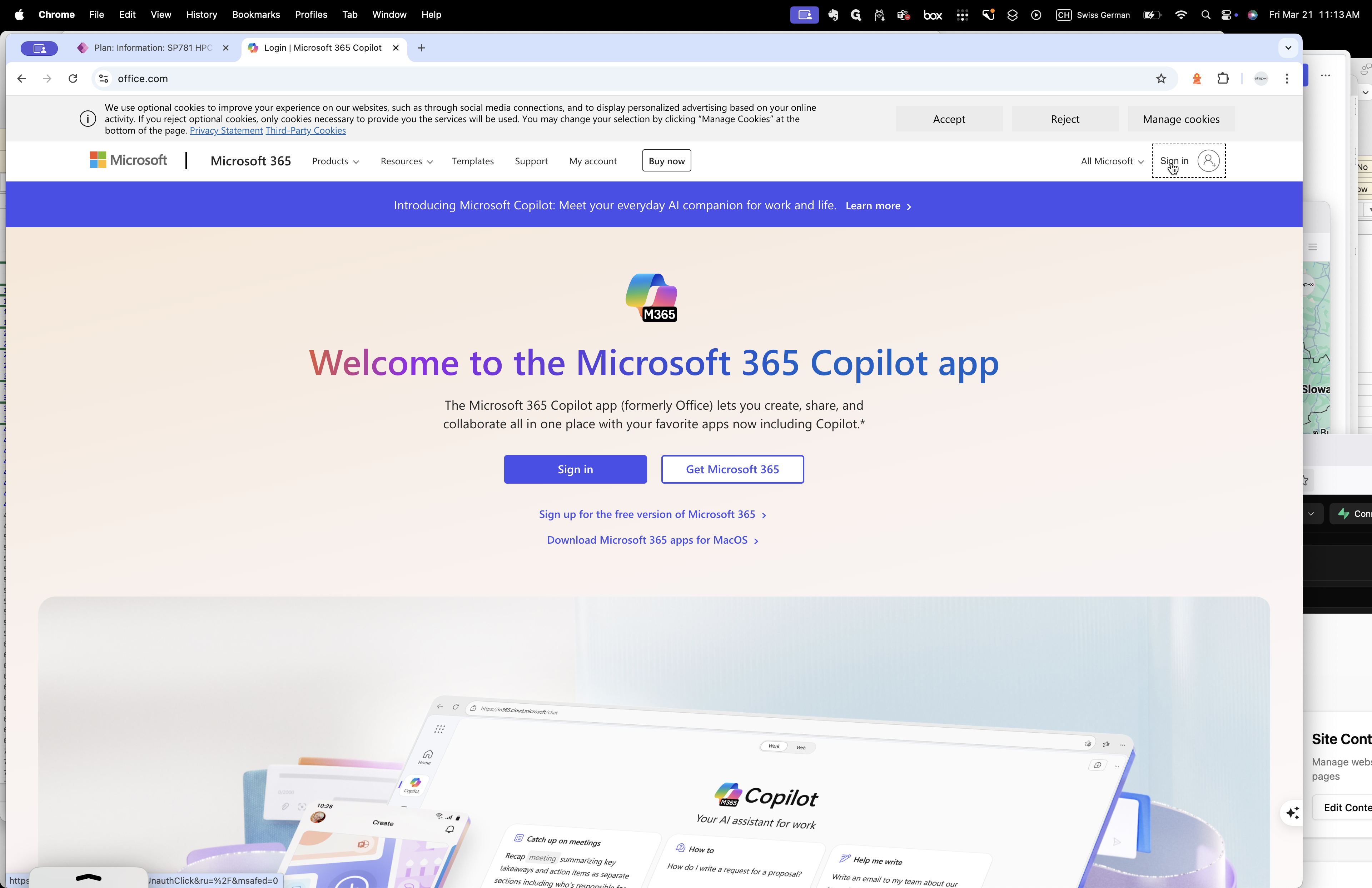Open the Support link
This screenshot has width=1372, height=888.
531,161
